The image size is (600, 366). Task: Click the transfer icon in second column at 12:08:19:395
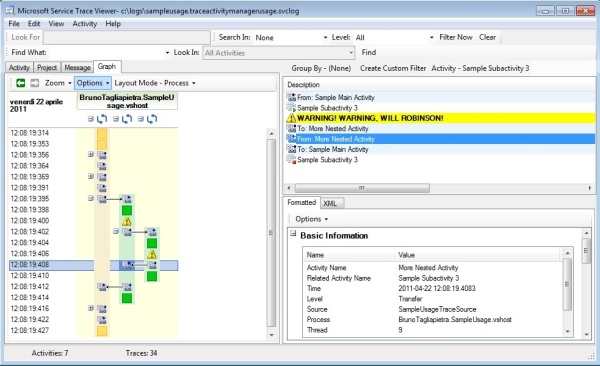[127, 199]
